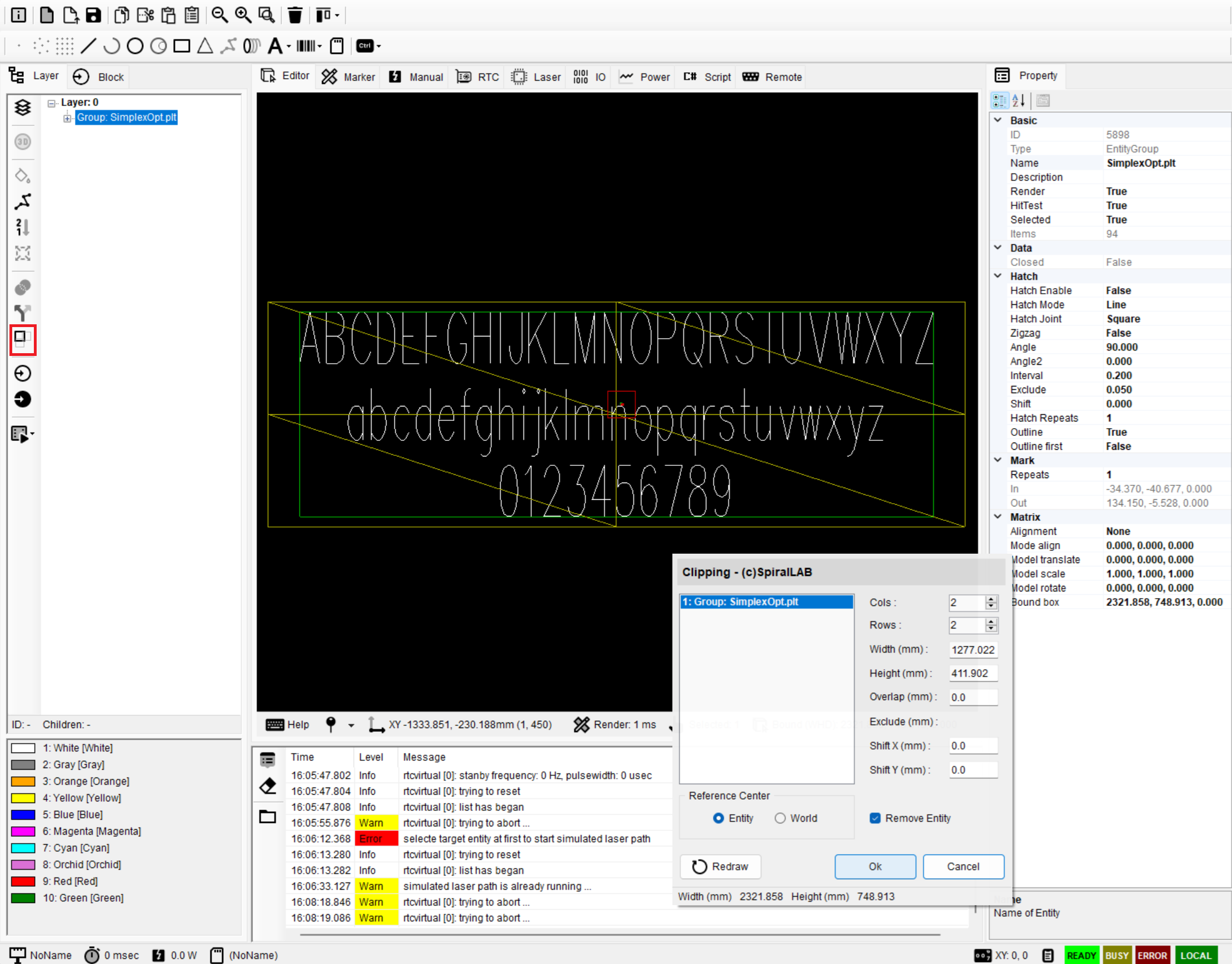Click Redraw in Clipping dialog

click(x=720, y=866)
